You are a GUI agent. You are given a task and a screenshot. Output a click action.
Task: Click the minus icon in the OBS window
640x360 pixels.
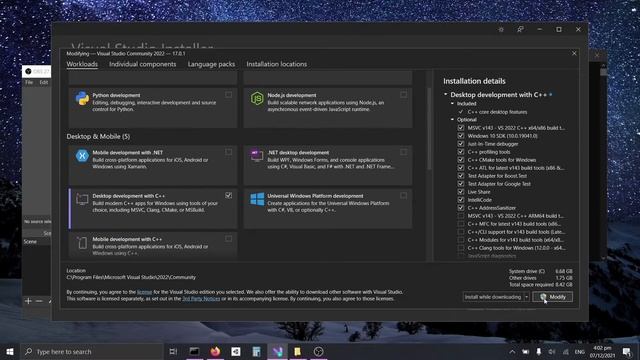(39, 301)
